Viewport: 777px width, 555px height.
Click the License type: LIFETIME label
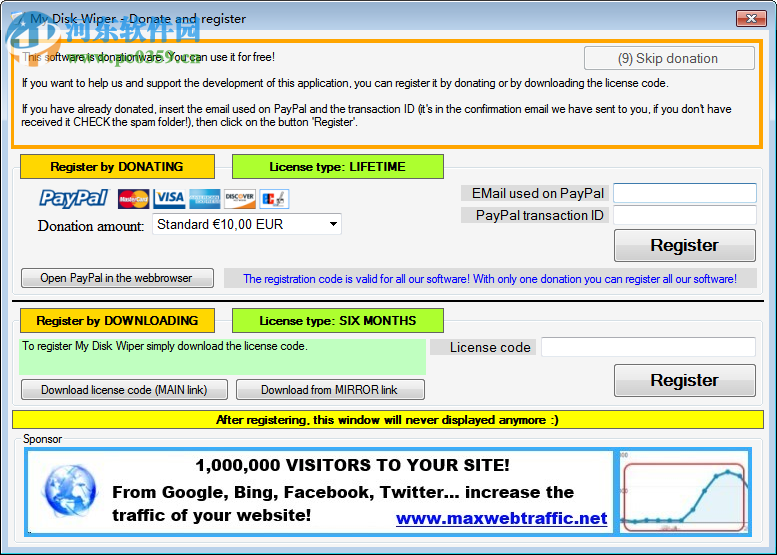337,166
